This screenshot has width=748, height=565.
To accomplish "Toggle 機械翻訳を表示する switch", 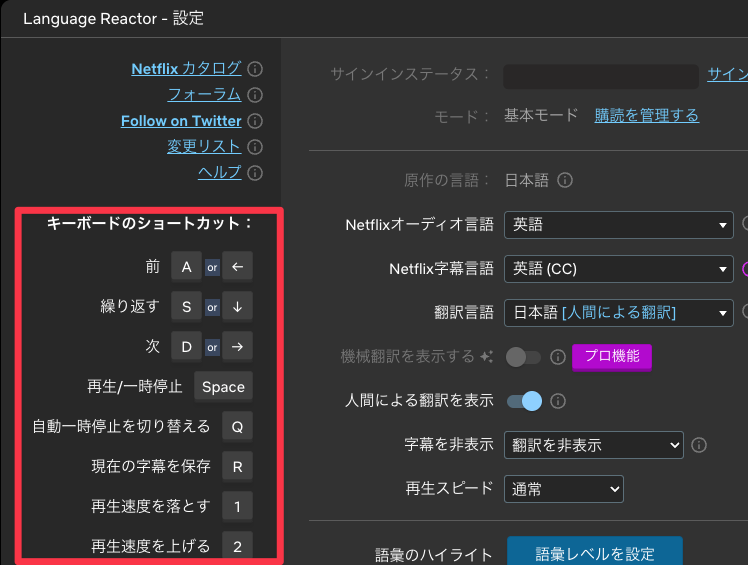I will point(523,357).
